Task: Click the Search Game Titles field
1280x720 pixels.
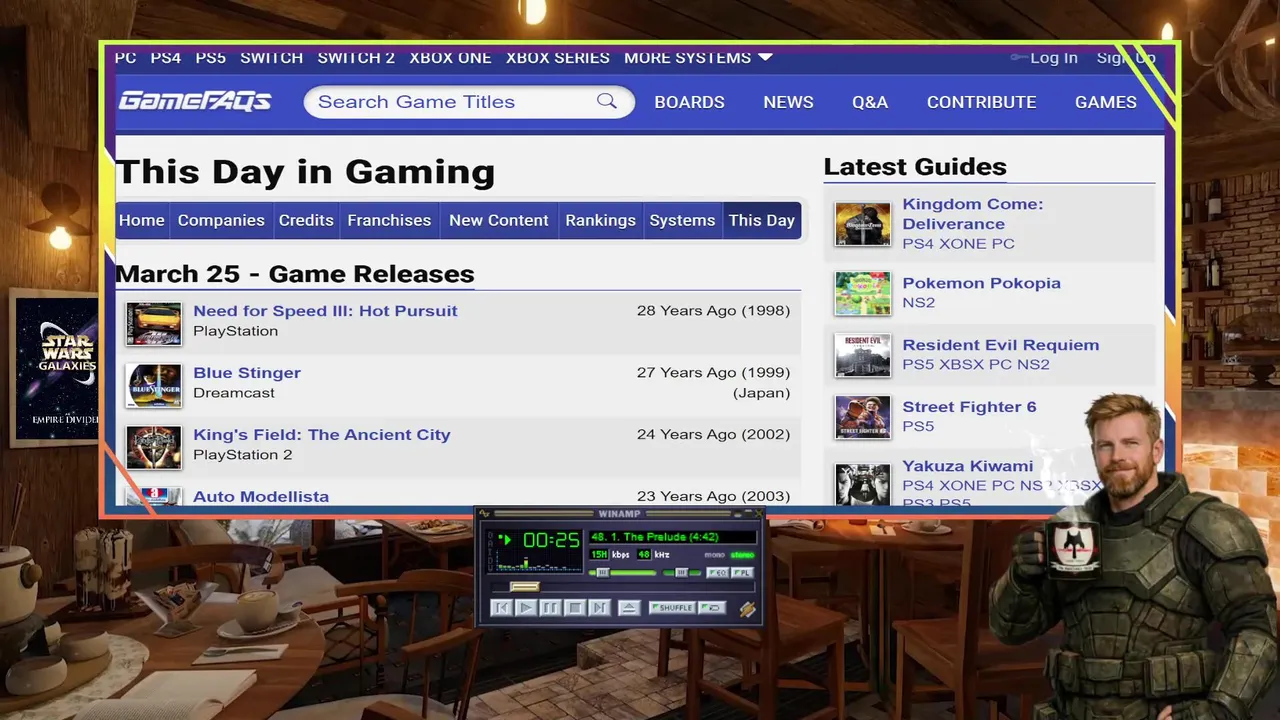Action: click(x=469, y=101)
